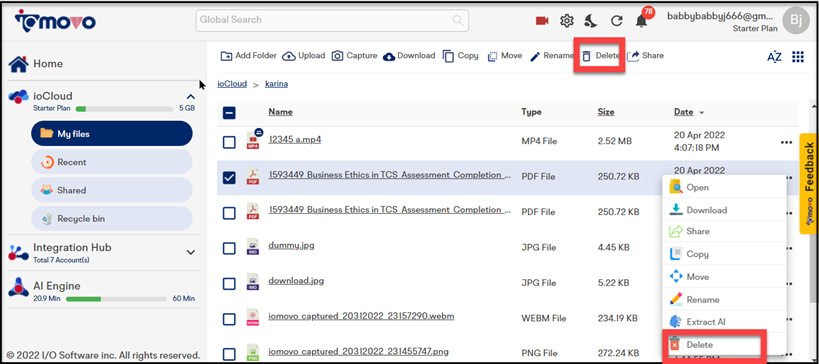Image resolution: width=819 pixels, height=364 pixels.
Task: Toggle dark mode moon icon
Action: [x=591, y=21]
